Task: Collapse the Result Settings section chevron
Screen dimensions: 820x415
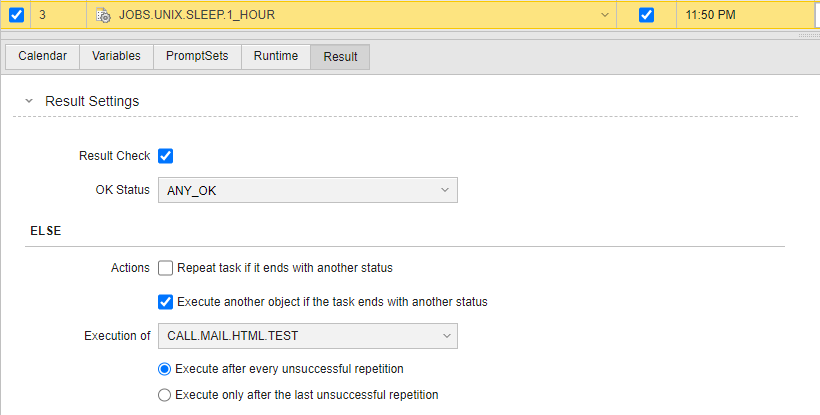Action: 29,101
